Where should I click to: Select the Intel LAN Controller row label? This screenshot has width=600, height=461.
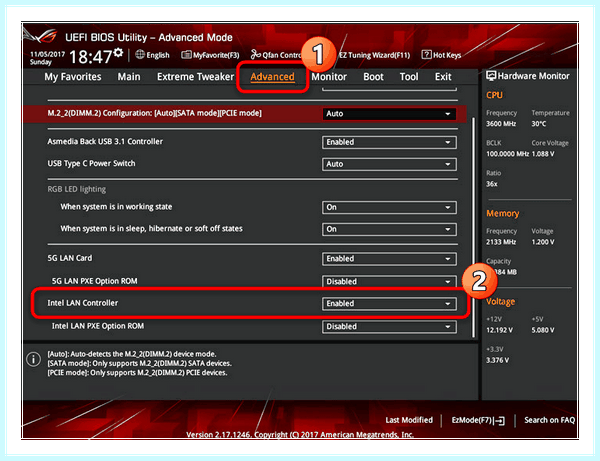(83, 303)
